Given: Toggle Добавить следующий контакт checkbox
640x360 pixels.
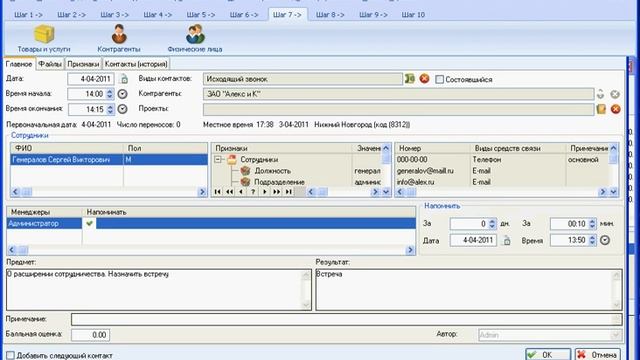Looking at the screenshot, I should pyautogui.click(x=11, y=356).
